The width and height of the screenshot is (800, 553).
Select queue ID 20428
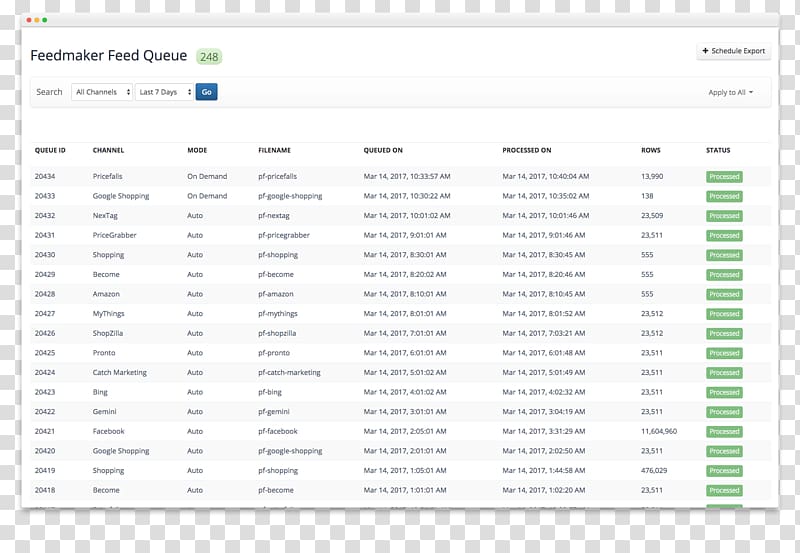click(x=45, y=294)
